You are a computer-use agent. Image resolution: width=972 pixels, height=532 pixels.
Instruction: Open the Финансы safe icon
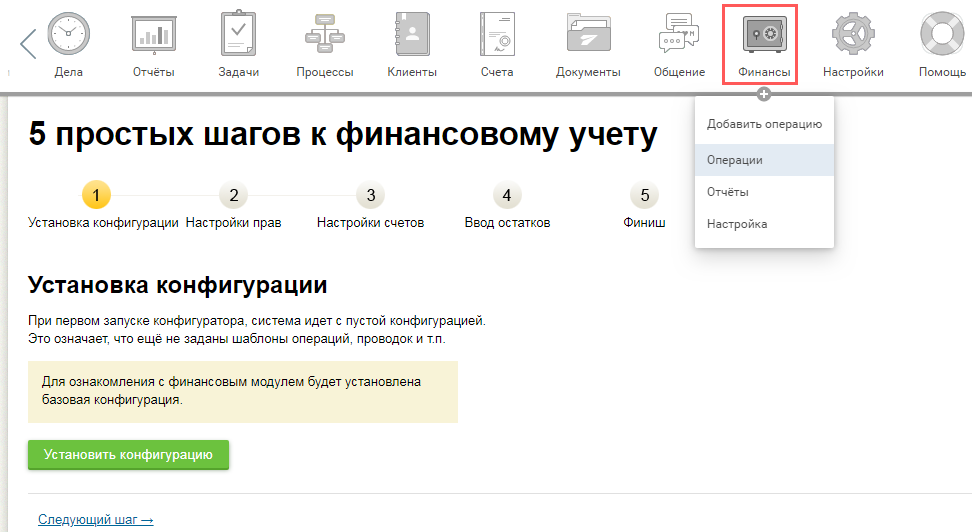point(764,33)
